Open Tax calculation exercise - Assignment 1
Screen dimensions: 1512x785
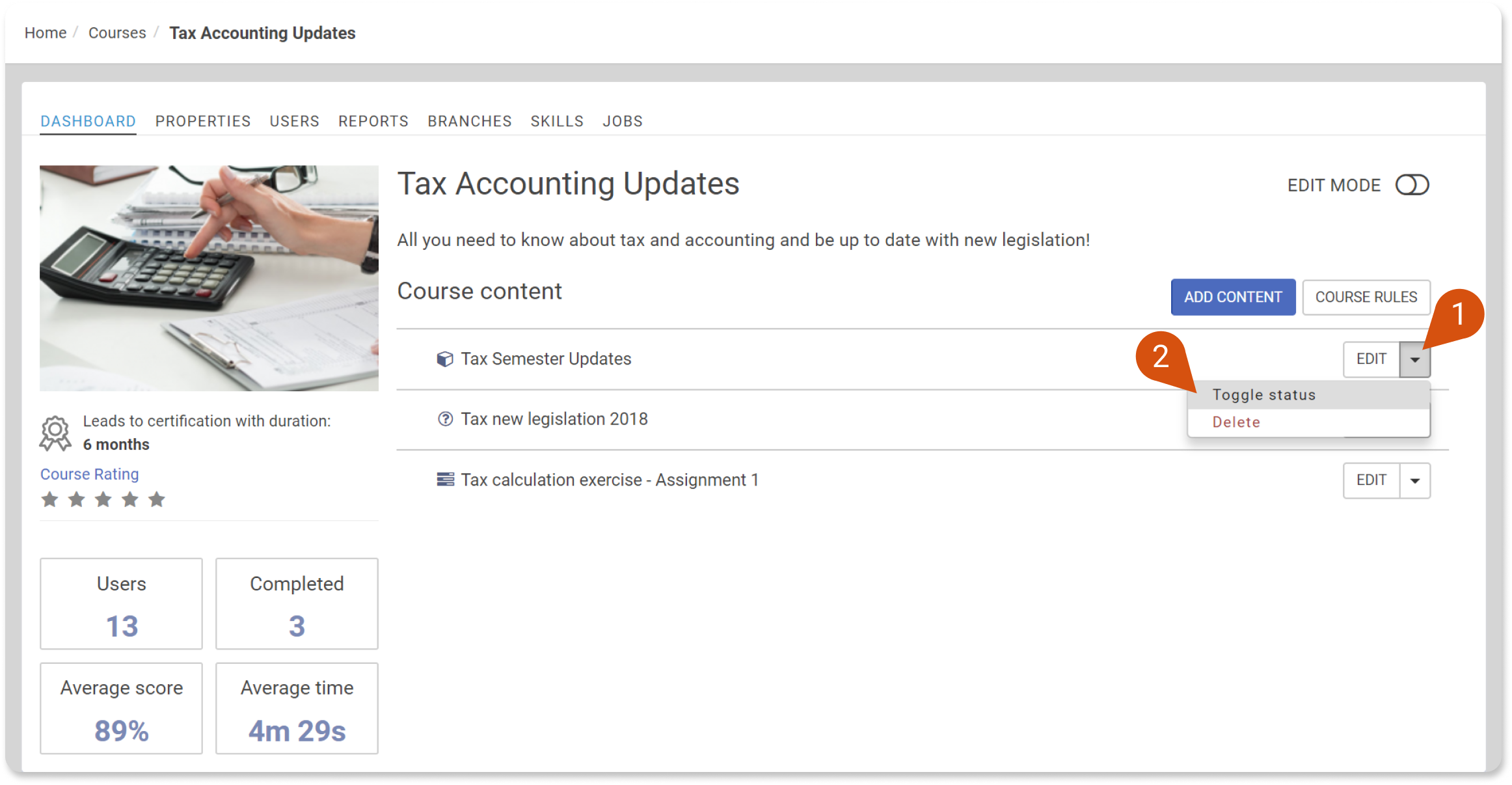coord(610,480)
